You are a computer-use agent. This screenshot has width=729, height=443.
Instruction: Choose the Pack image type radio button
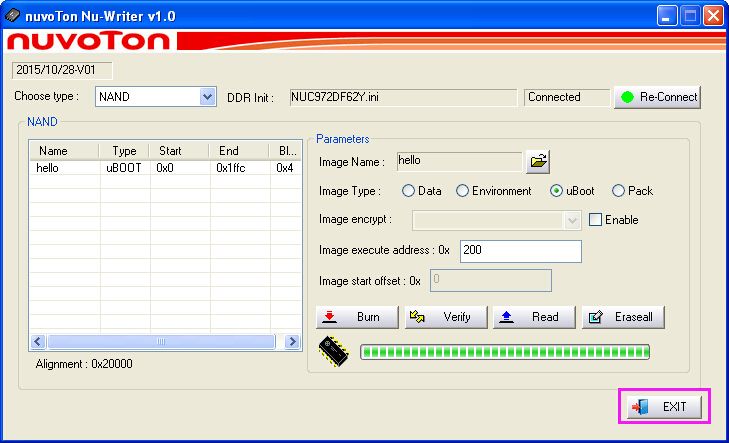click(x=619, y=191)
